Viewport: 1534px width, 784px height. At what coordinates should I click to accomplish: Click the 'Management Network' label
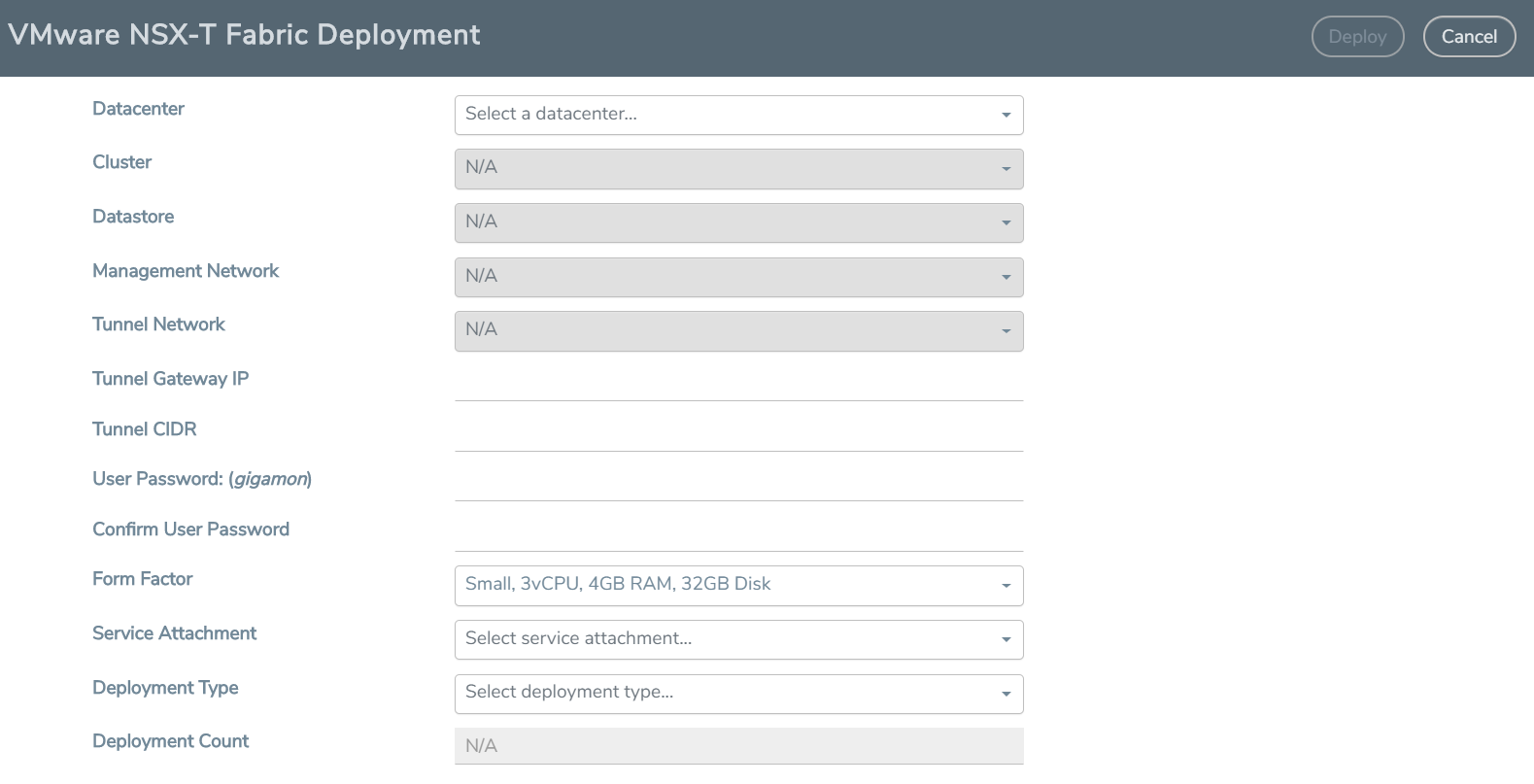[x=186, y=271]
